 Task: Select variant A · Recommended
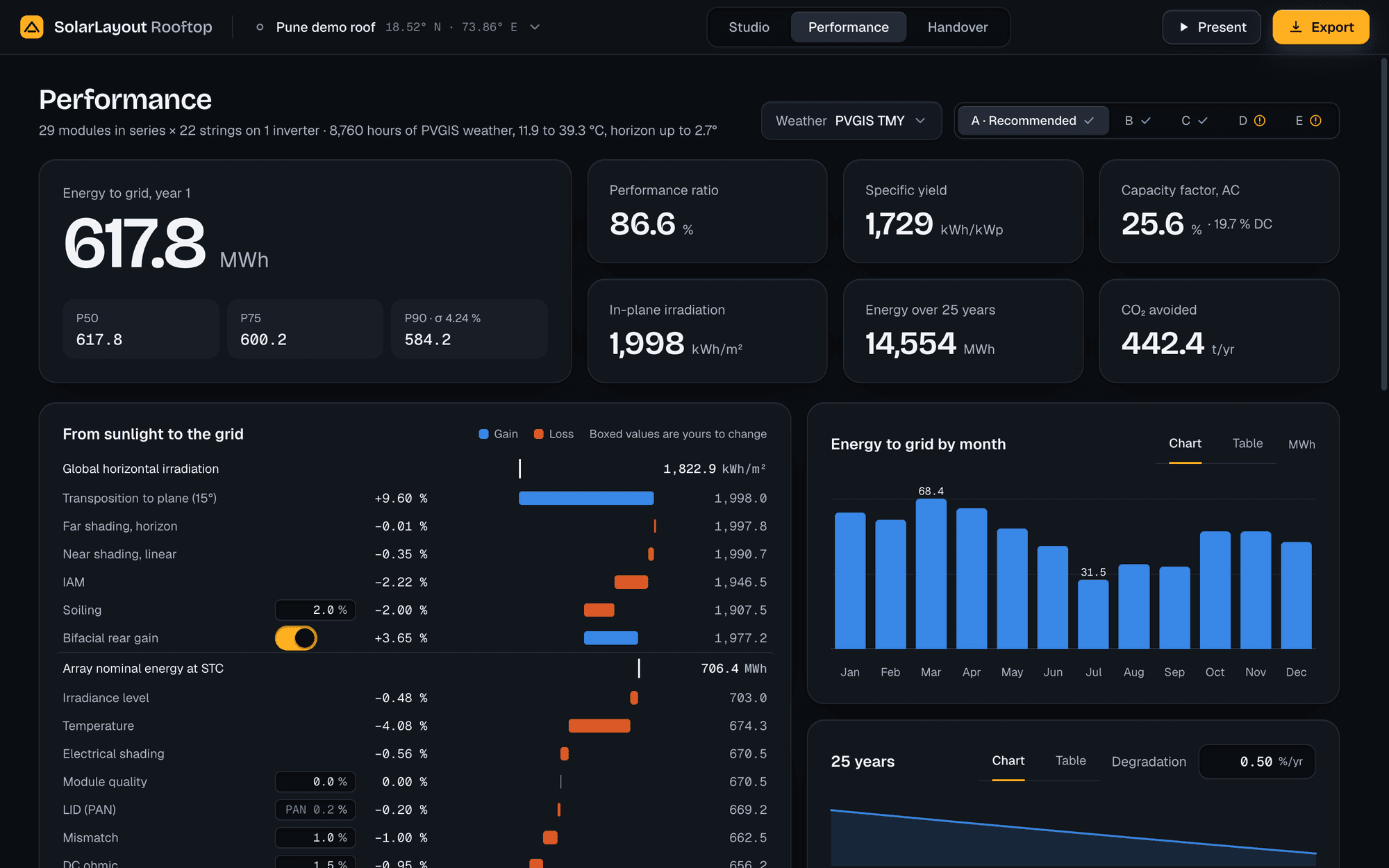point(1033,121)
